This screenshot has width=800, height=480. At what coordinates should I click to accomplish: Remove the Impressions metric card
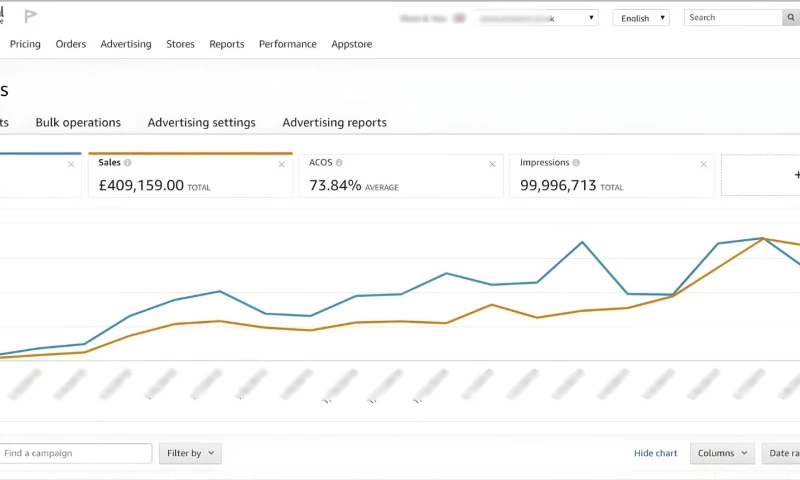coord(704,164)
